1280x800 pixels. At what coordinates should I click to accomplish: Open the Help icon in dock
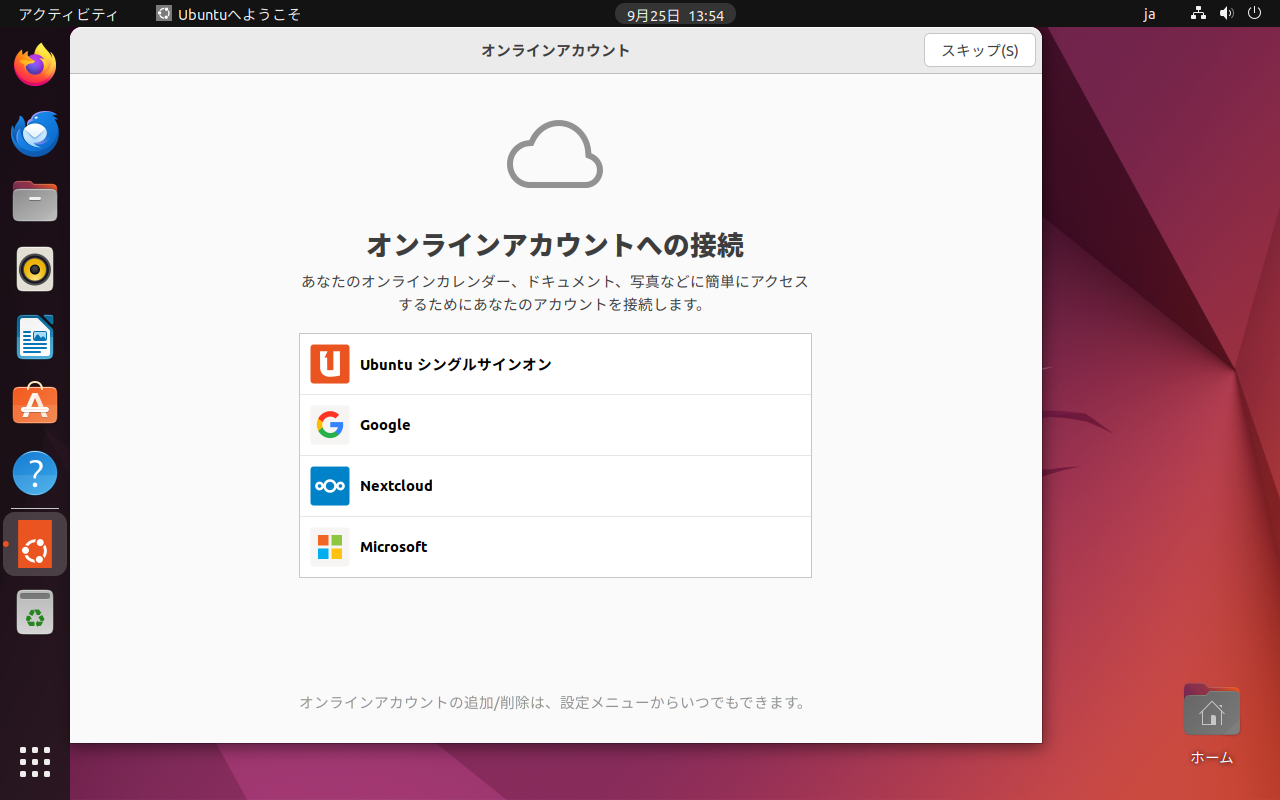(35, 473)
